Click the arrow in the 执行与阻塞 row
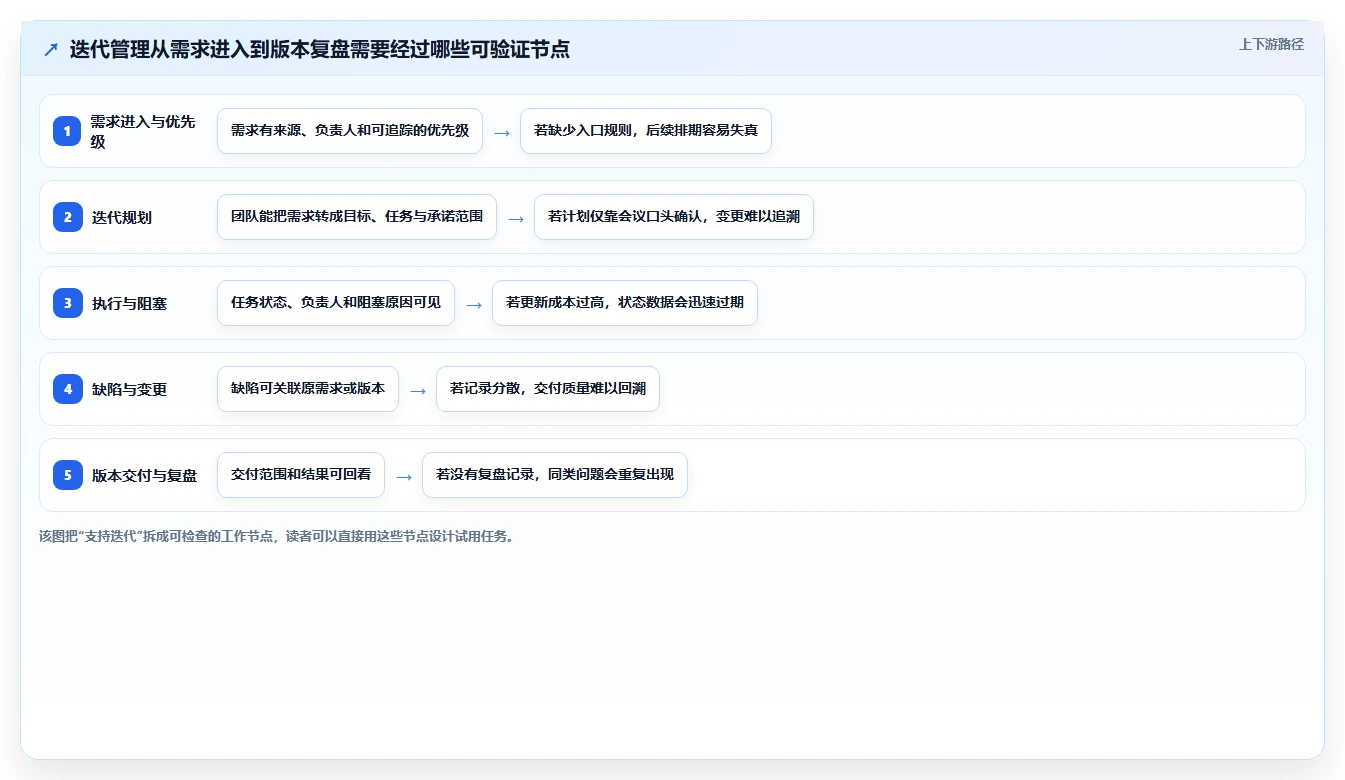The width and height of the screenshot is (1345, 780). [x=474, y=304]
